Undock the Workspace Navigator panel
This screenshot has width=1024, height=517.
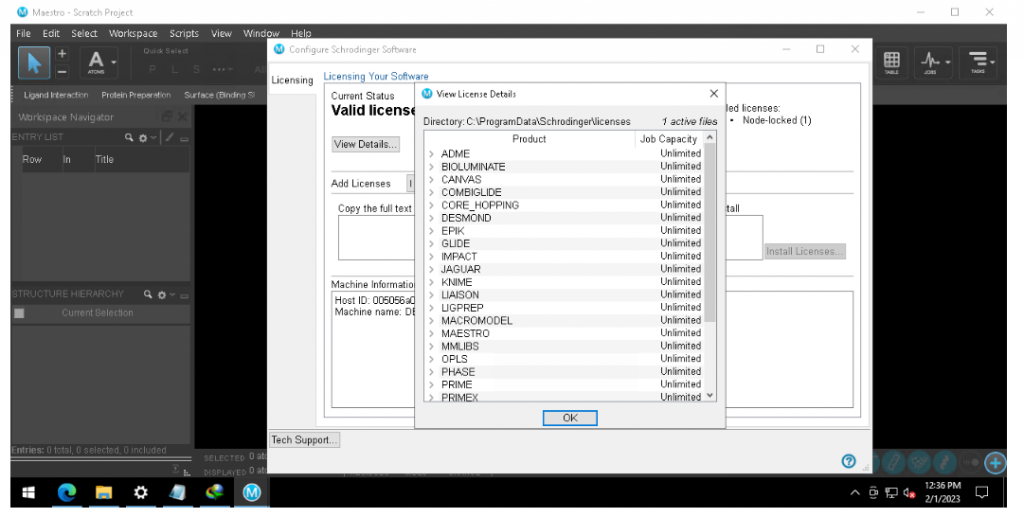167,116
